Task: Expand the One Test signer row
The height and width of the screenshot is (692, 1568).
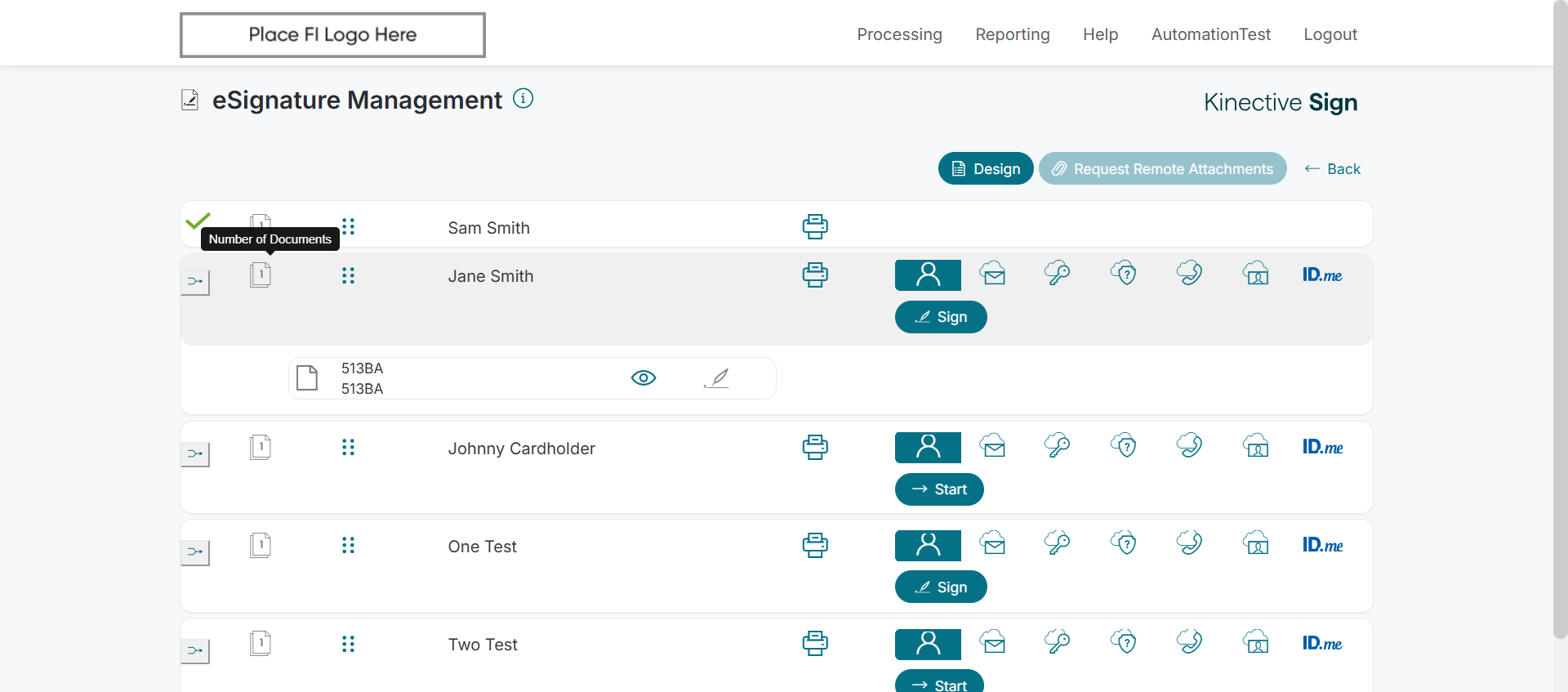Action: [x=195, y=552]
